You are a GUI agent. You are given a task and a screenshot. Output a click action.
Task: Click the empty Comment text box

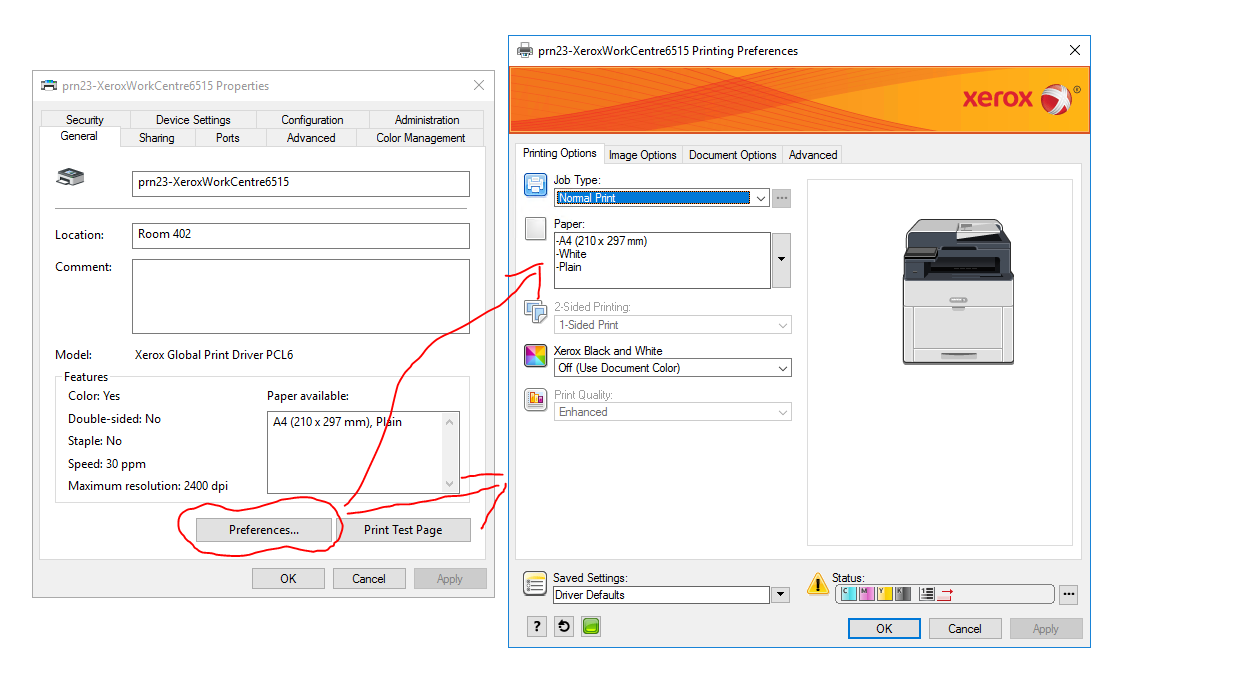[301, 296]
